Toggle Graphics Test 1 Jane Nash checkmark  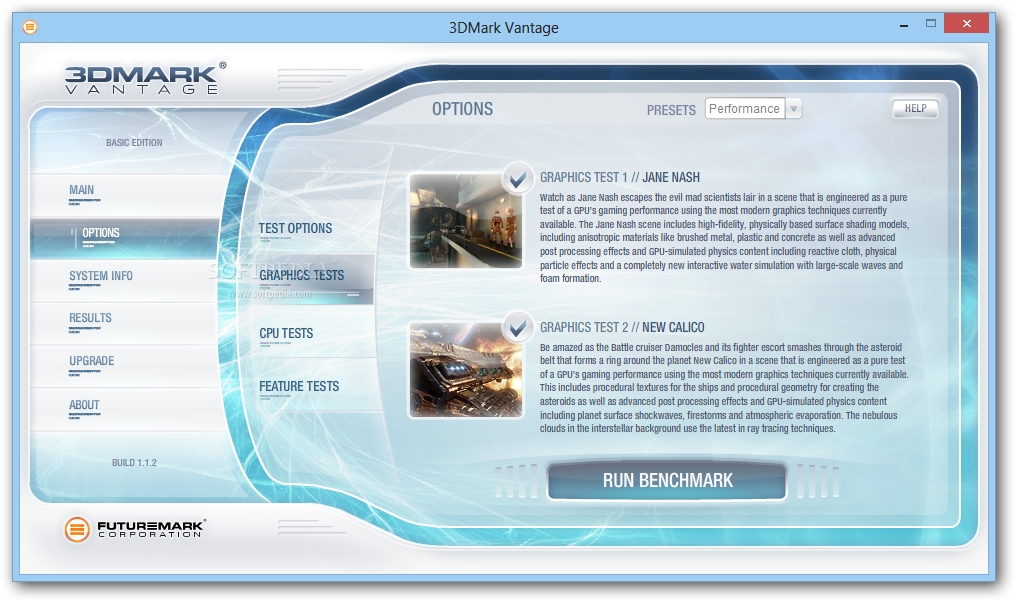coord(517,178)
